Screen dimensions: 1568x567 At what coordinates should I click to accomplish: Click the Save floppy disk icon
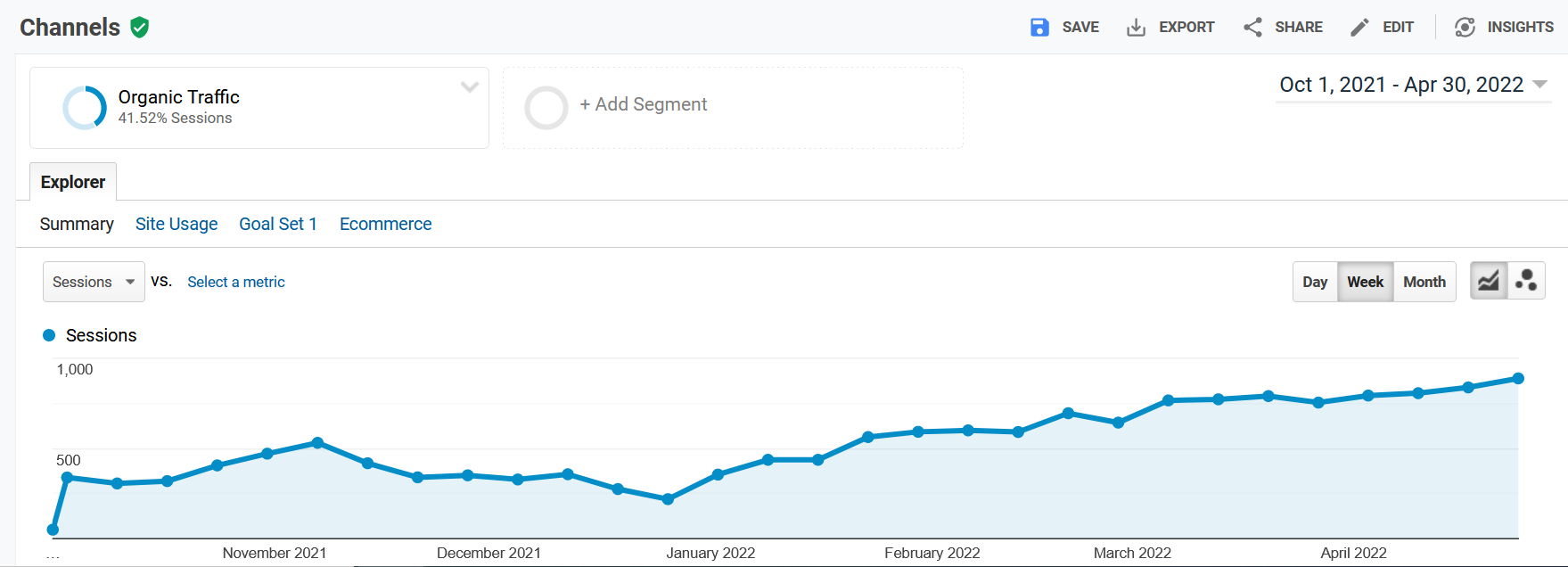click(1039, 28)
